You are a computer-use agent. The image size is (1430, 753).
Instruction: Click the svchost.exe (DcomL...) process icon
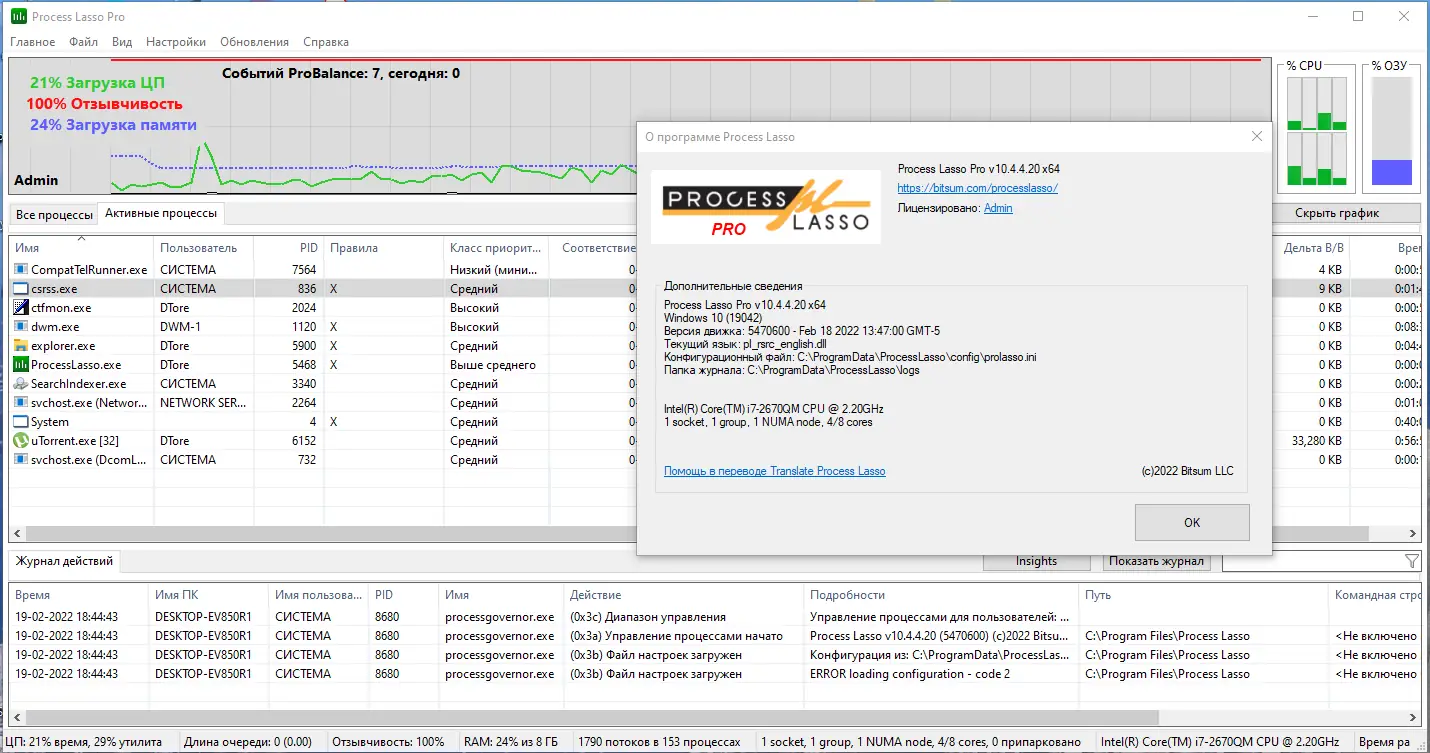21,460
